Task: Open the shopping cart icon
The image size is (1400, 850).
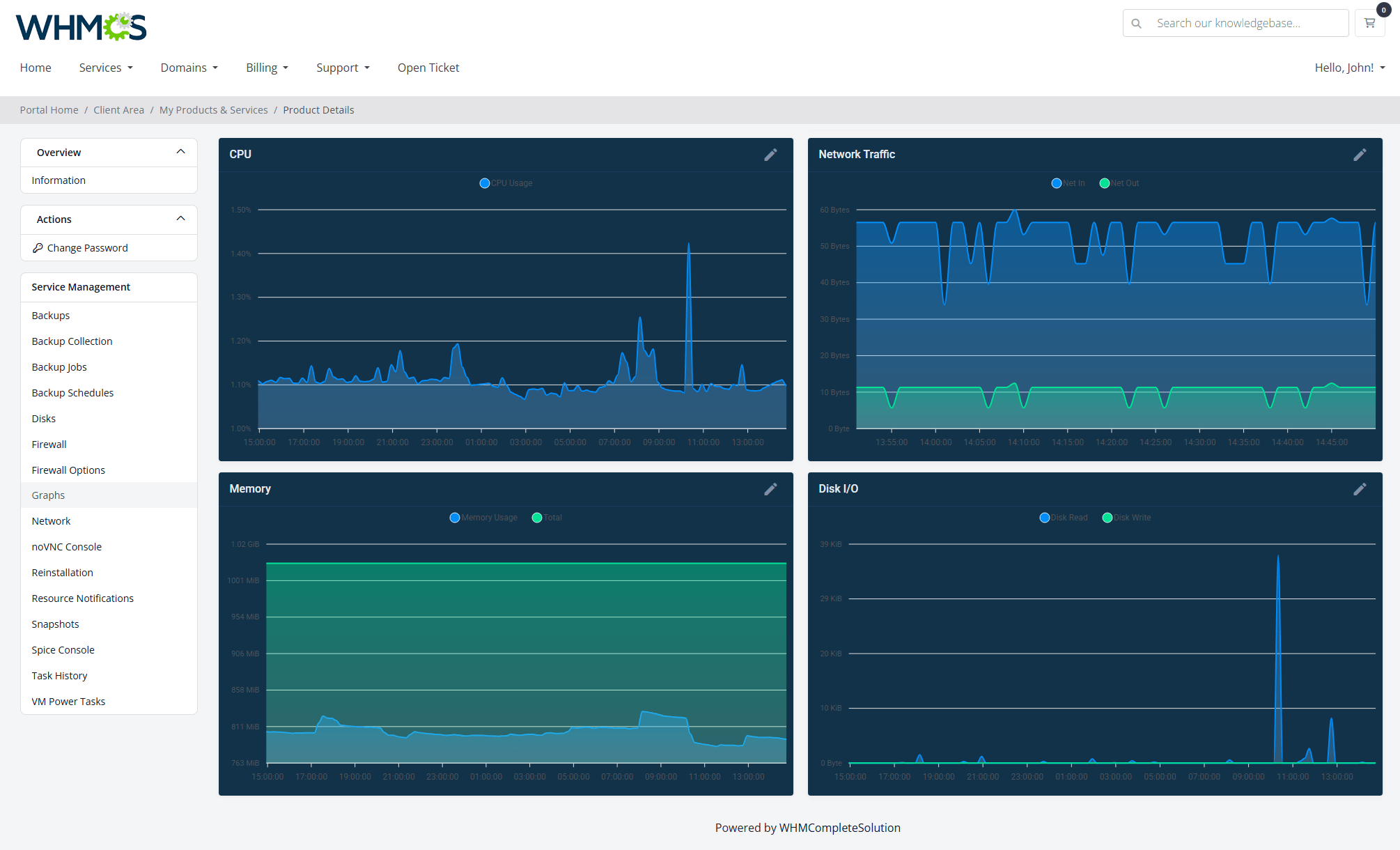Action: click(1369, 23)
